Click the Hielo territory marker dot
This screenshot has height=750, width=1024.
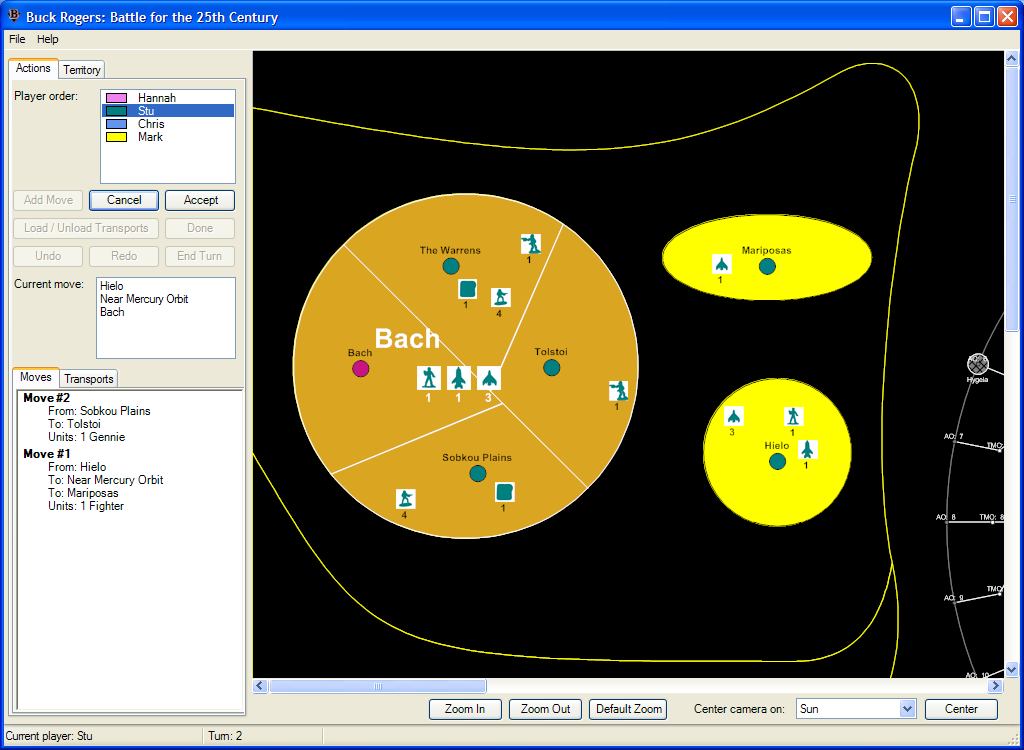(x=777, y=461)
